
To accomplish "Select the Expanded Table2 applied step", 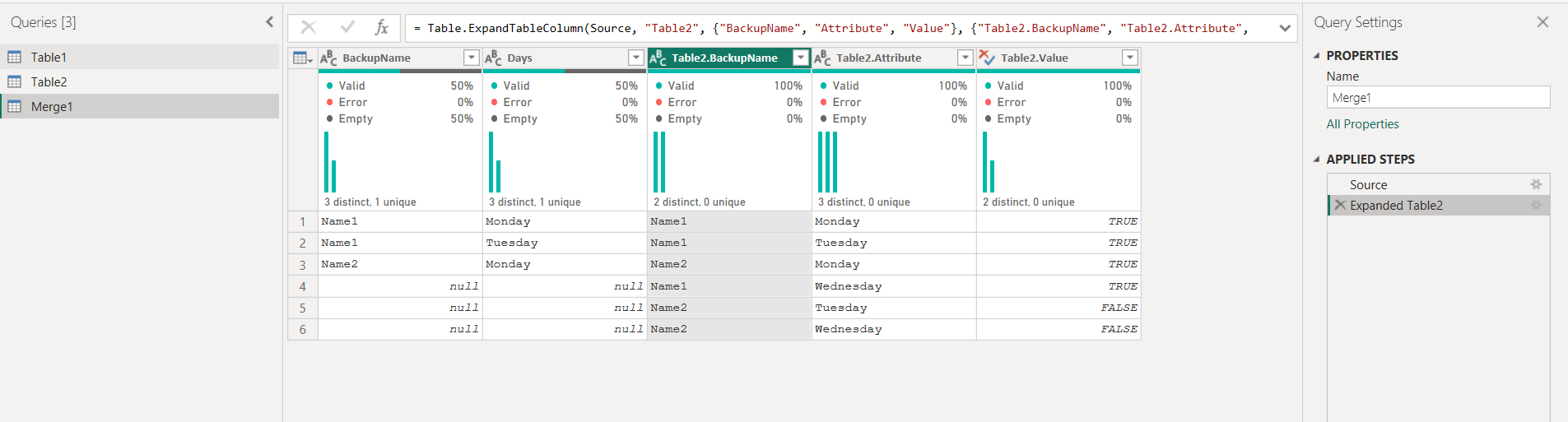I will (1439, 206).
